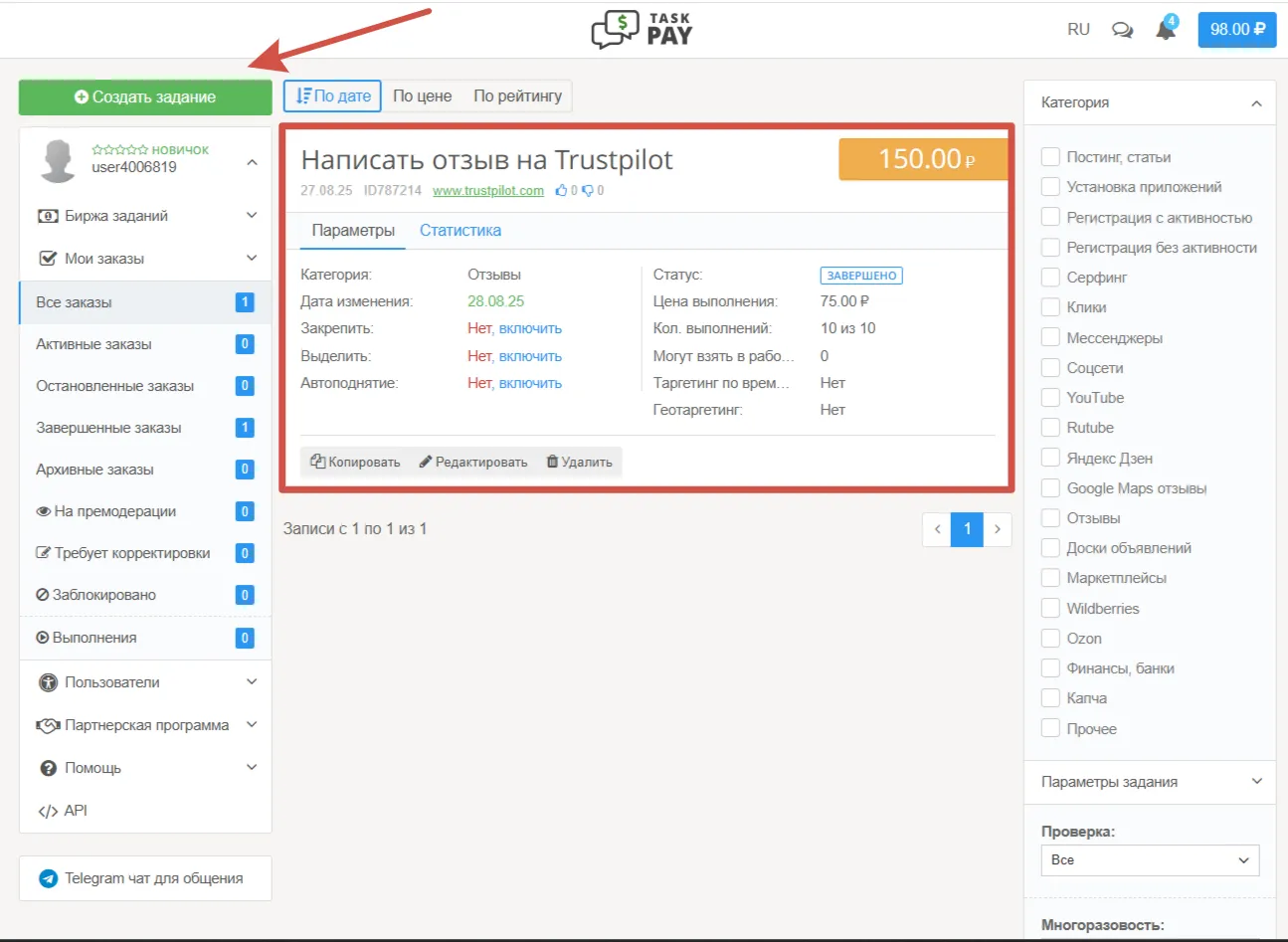Check the Ozon category box
This screenshot has height=942, width=1288.
click(1050, 638)
